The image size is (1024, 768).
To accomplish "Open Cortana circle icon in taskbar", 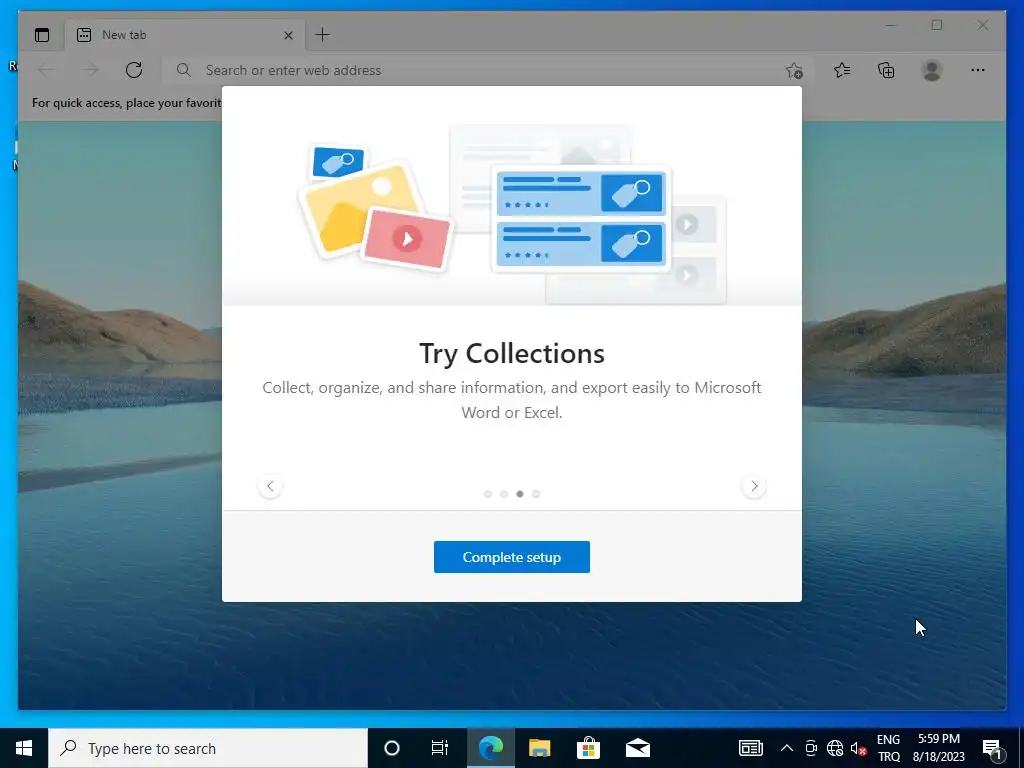I will click(392, 748).
